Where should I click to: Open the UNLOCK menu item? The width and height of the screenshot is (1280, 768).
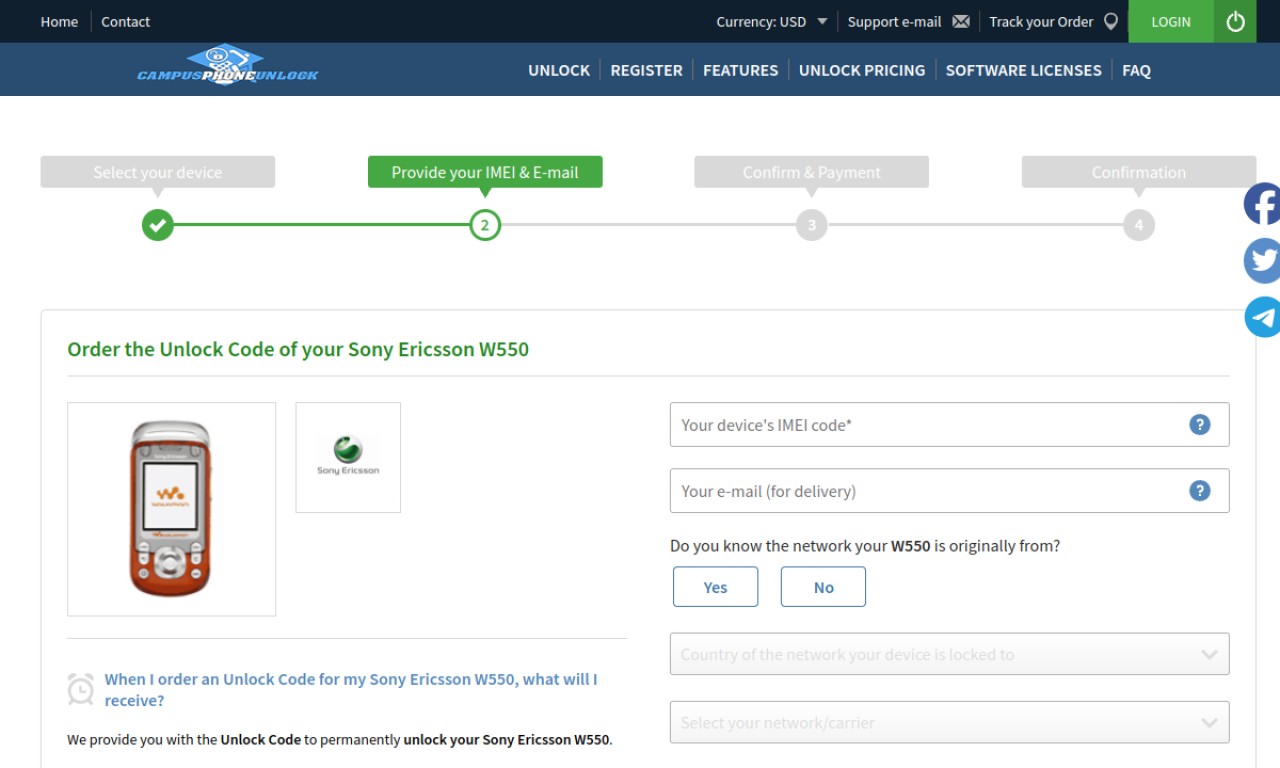[559, 70]
